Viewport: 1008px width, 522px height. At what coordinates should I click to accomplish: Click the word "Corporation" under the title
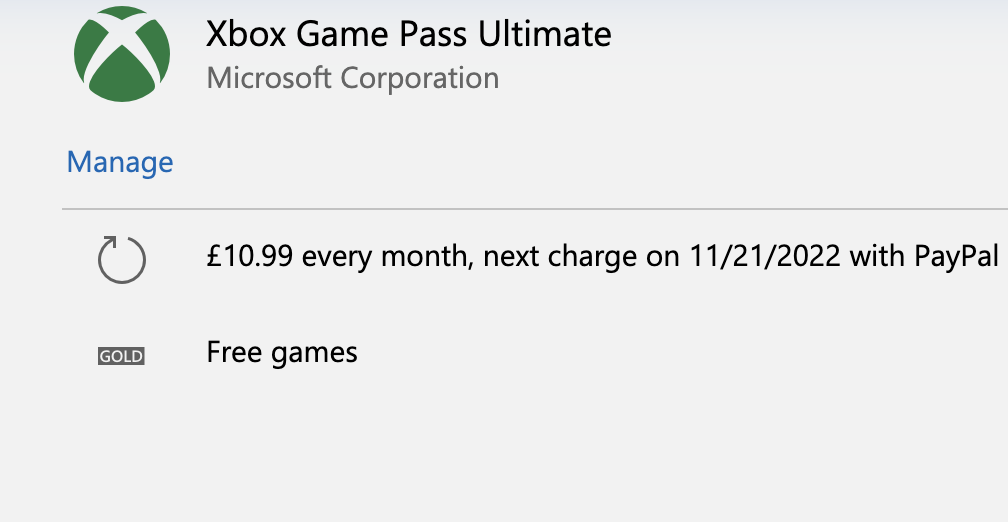pyautogui.click(x=419, y=78)
